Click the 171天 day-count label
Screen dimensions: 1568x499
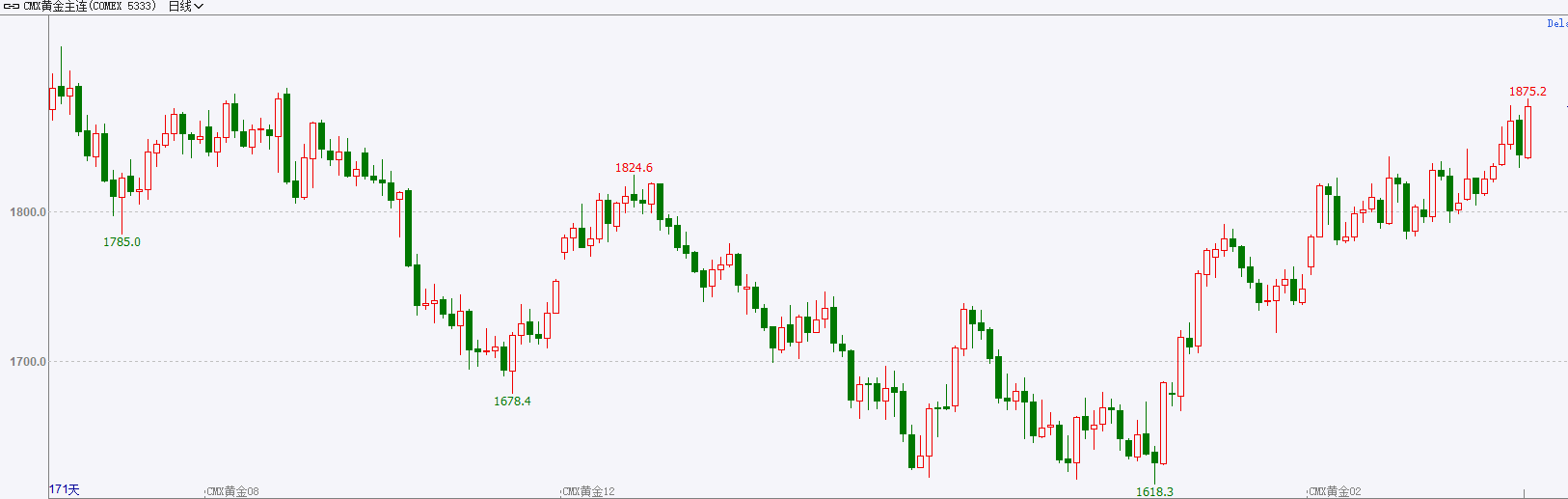click(x=65, y=489)
